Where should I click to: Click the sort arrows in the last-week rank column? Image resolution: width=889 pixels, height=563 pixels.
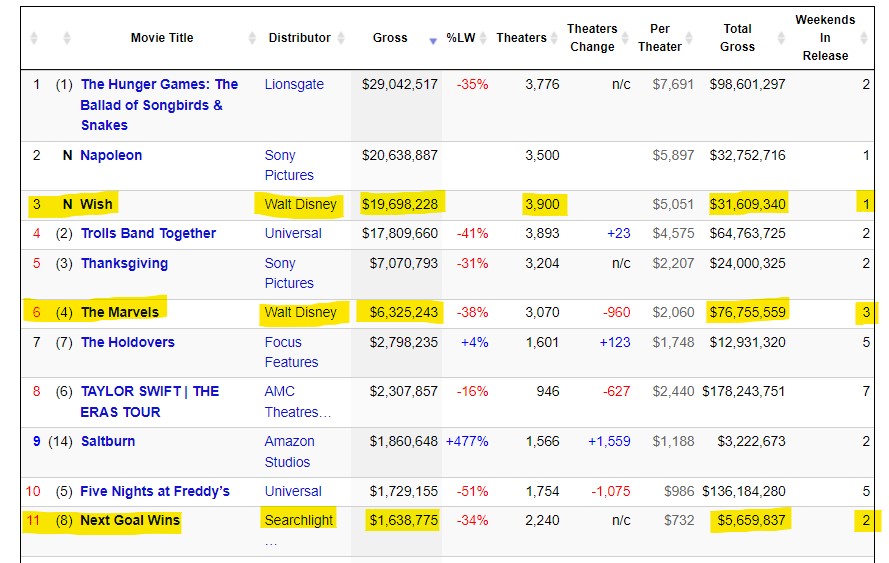click(x=66, y=39)
